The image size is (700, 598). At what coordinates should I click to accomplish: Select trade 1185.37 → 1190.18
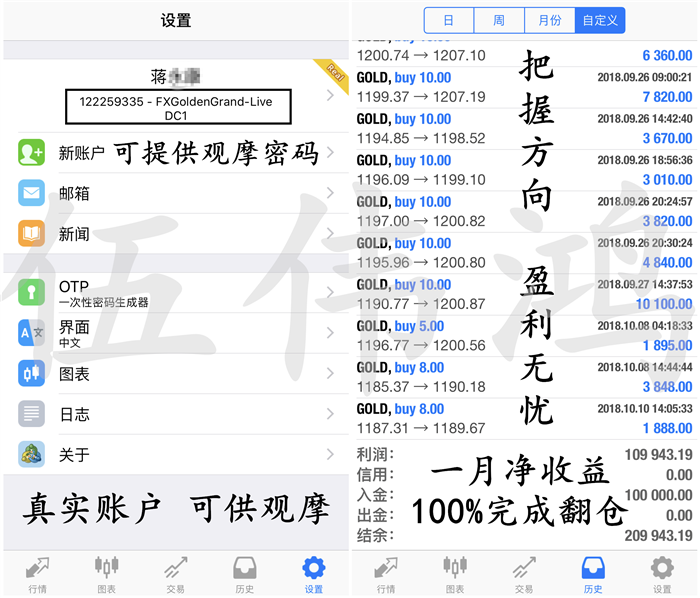coord(525,378)
